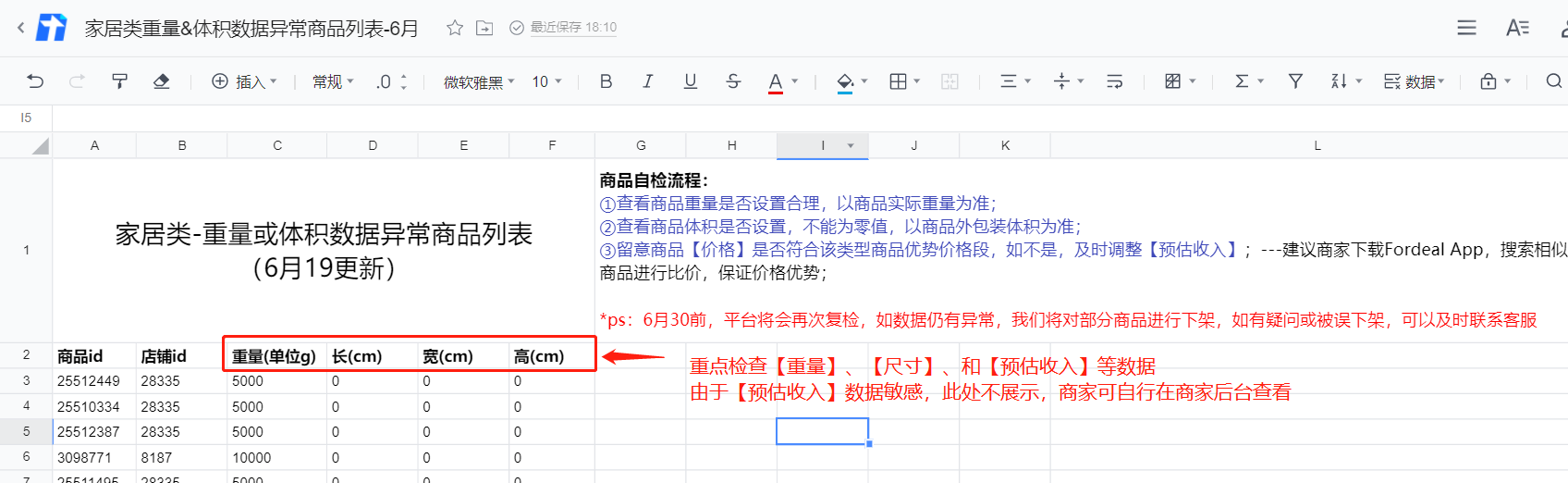Click the 插入 insert button
The image size is (1568, 483).
[x=244, y=82]
